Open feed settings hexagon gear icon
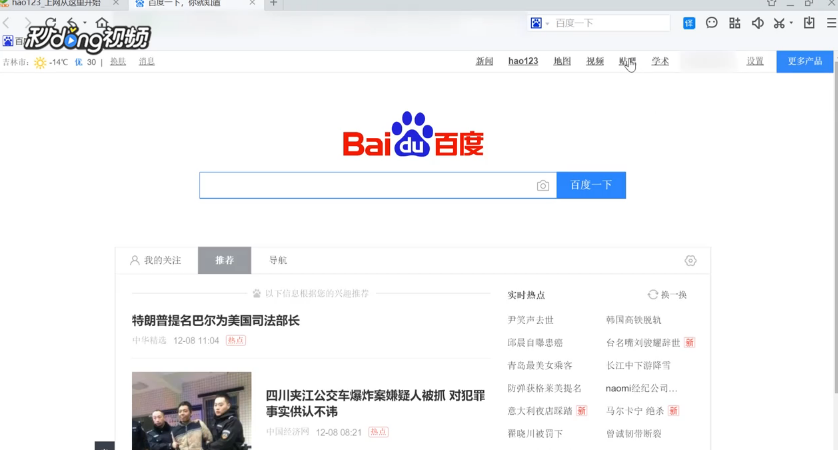Image resolution: width=838 pixels, height=450 pixels. click(x=690, y=260)
